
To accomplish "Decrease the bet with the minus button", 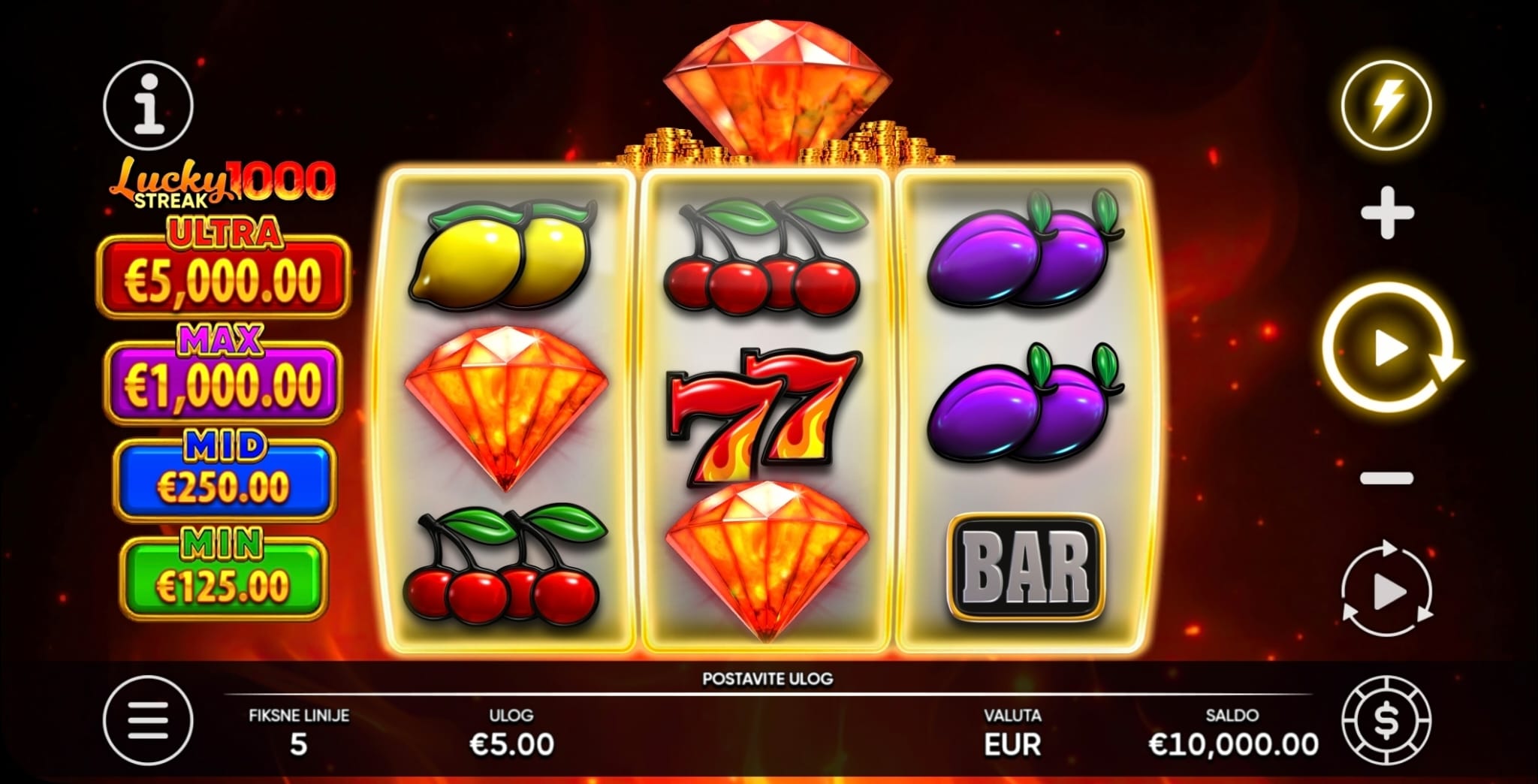I will [x=1387, y=478].
